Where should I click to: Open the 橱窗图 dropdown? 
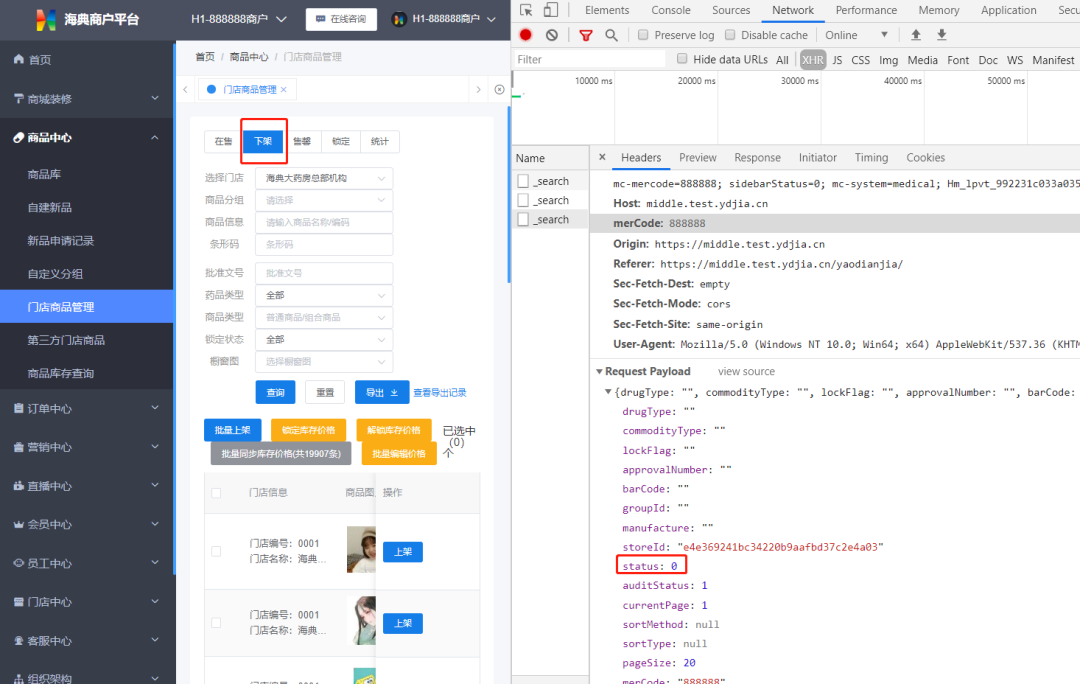point(324,362)
